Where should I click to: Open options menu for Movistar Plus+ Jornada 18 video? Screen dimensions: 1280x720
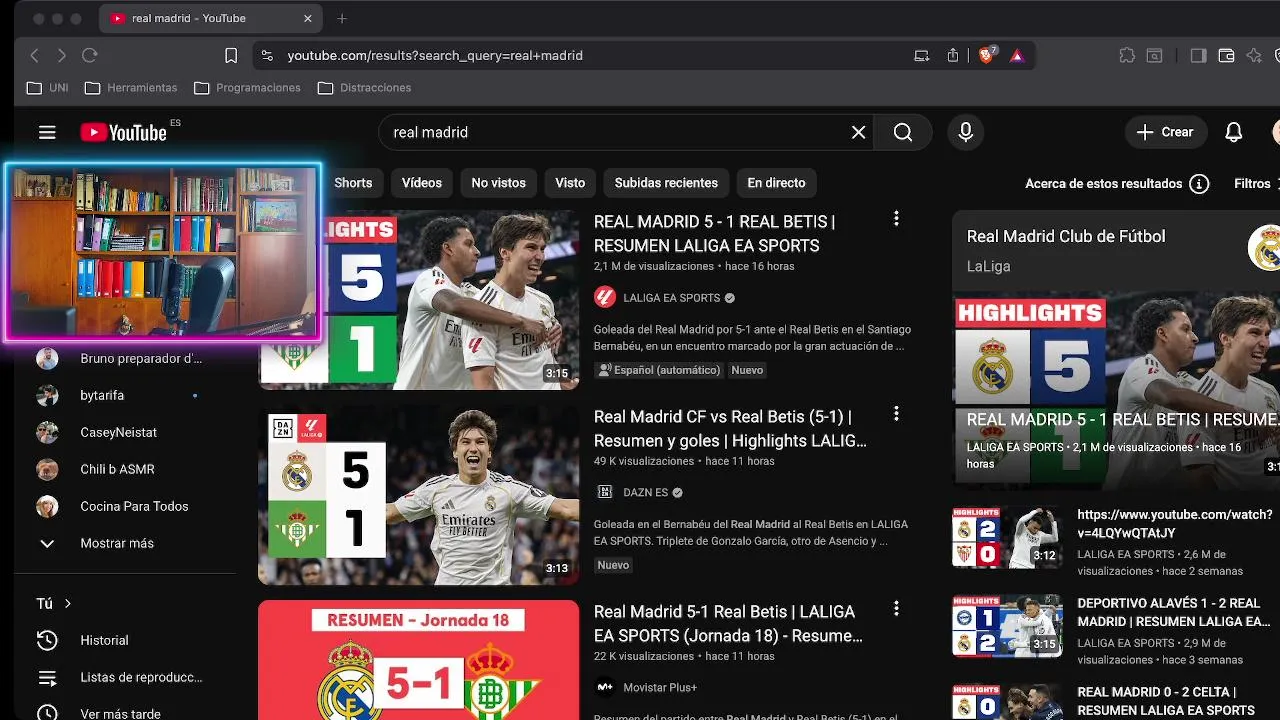pos(896,608)
